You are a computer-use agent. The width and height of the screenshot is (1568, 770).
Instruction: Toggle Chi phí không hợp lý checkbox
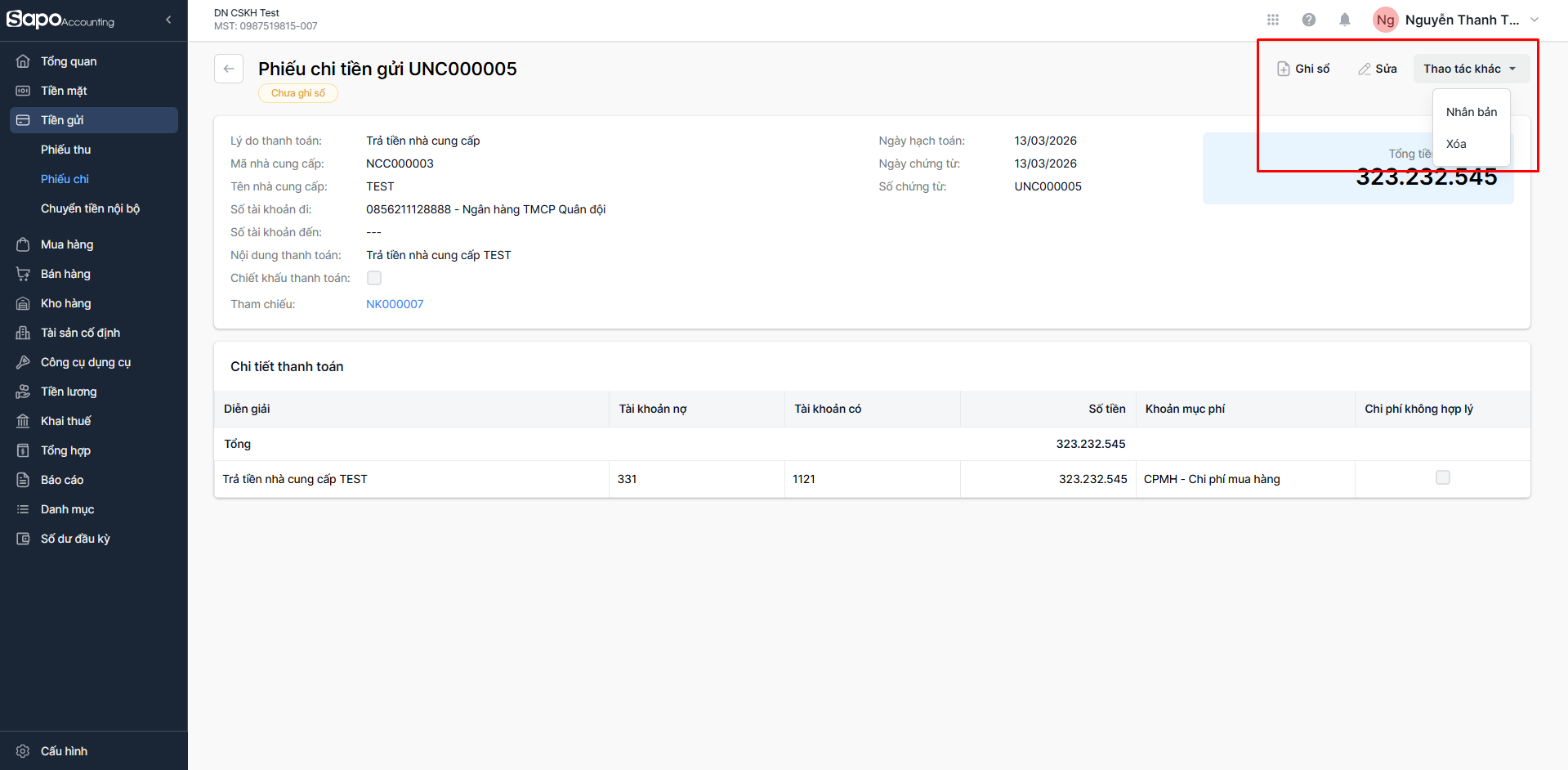pos(1442,477)
